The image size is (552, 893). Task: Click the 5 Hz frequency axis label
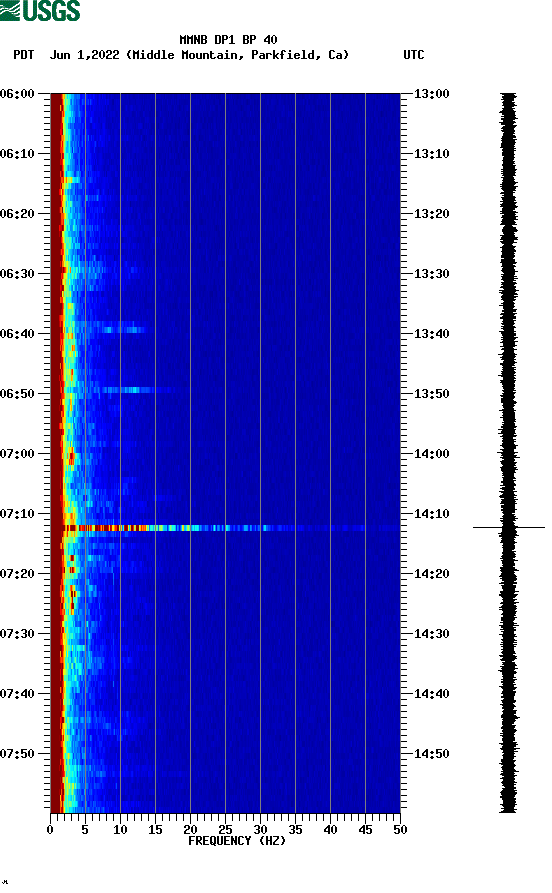click(85, 830)
